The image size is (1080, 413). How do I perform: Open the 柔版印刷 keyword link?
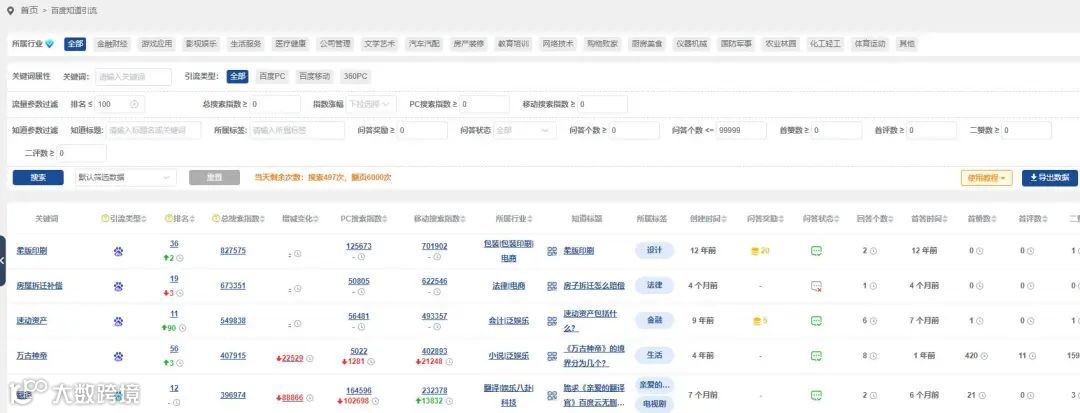pyautogui.click(x=32, y=251)
